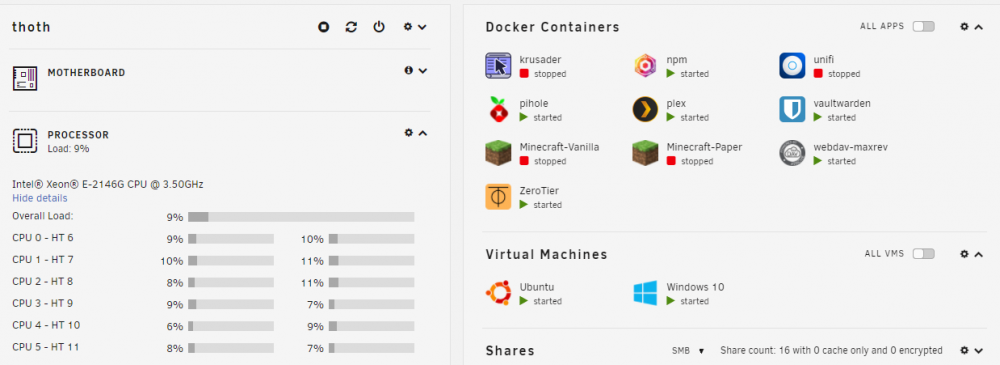Click the Minecraft-Paper name text
The height and width of the screenshot is (365, 1000).
pos(704,147)
